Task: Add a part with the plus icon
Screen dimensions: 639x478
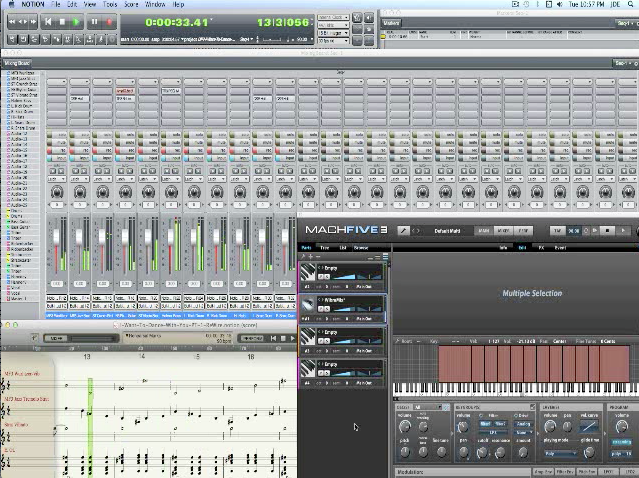Action: (x=311, y=256)
